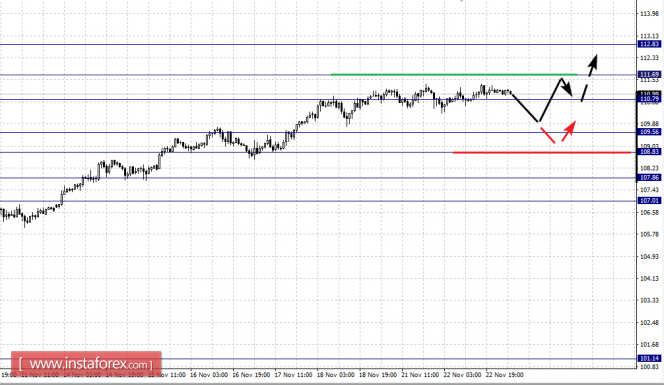Select the 107.86 price level label

pos(649,178)
